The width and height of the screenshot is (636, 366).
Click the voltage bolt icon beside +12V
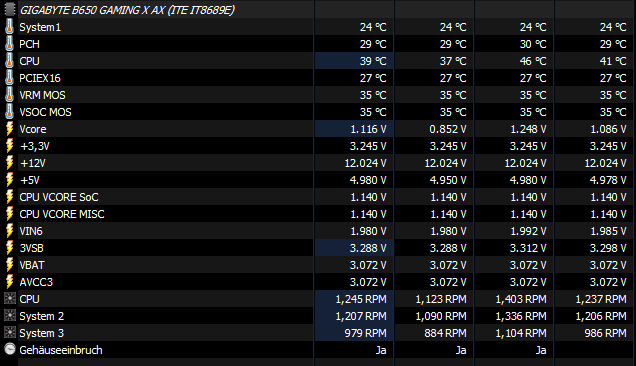click(9, 163)
